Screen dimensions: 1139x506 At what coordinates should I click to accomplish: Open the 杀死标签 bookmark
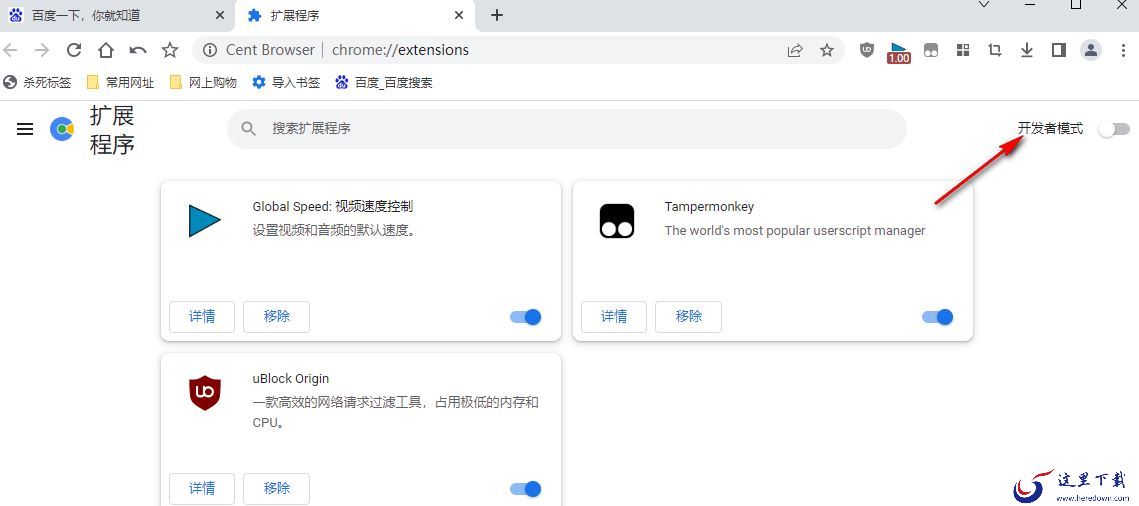pyautogui.click(x=38, y=83)
